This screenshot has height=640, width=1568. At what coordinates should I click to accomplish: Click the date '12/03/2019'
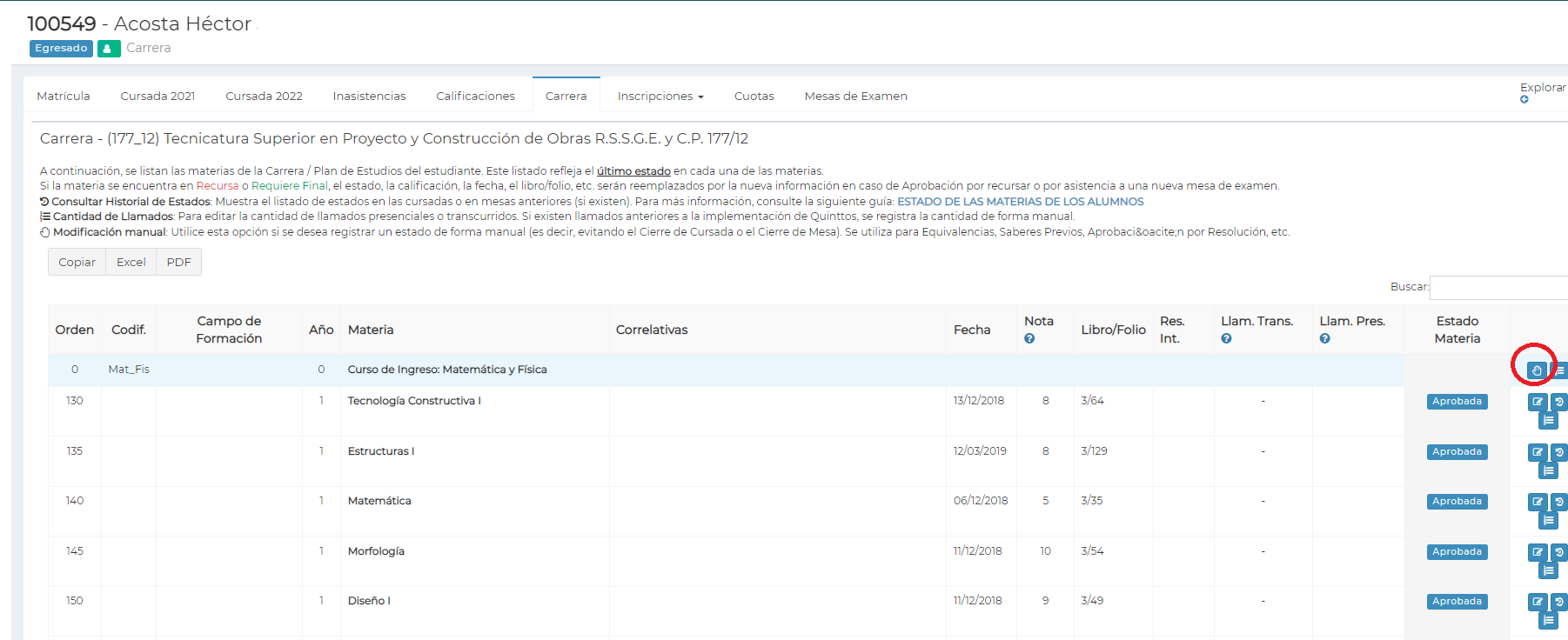click(980, 451)
